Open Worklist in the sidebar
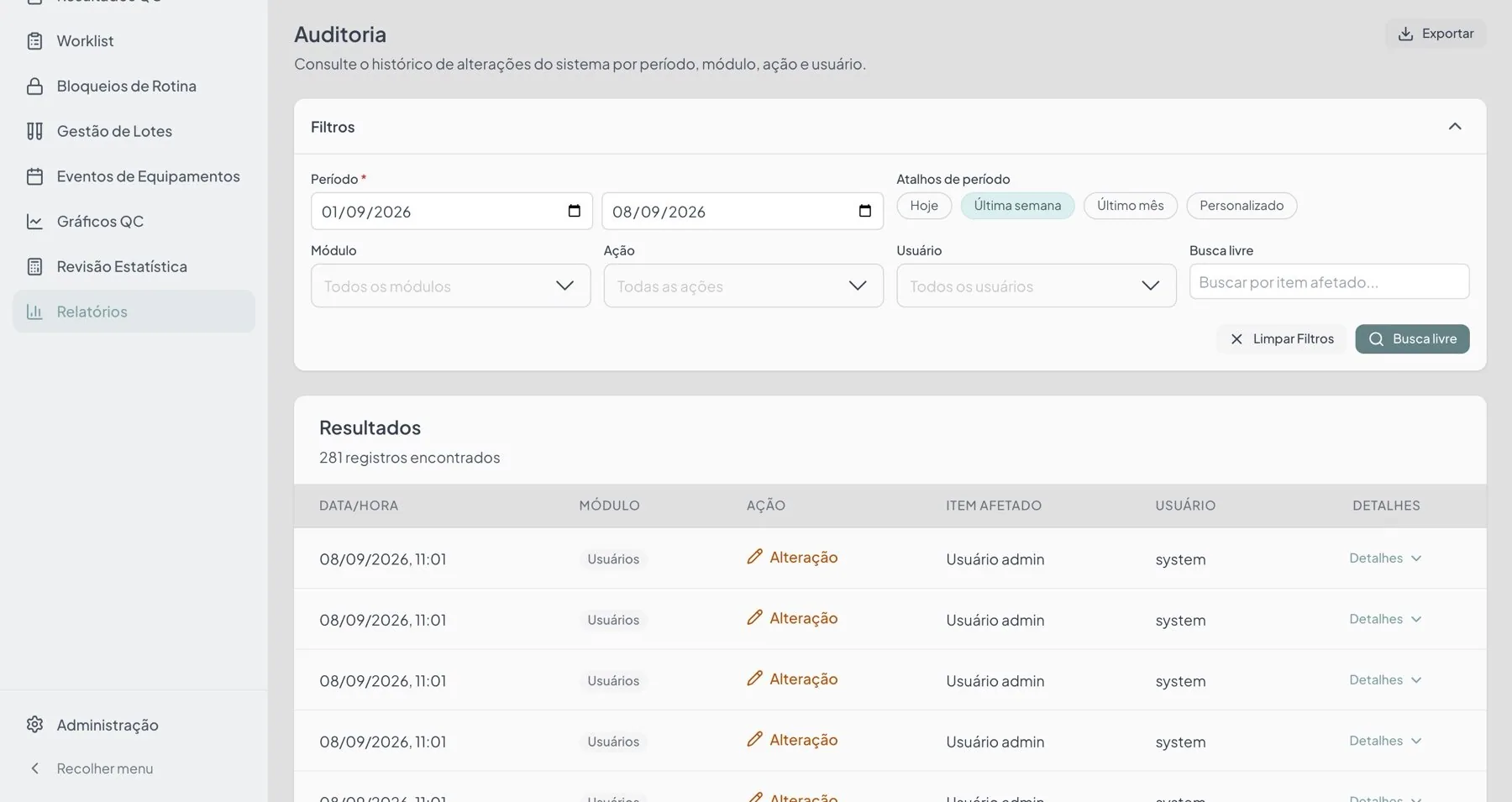The width and height of the screenshot is (1512, 802). point(134,41)
